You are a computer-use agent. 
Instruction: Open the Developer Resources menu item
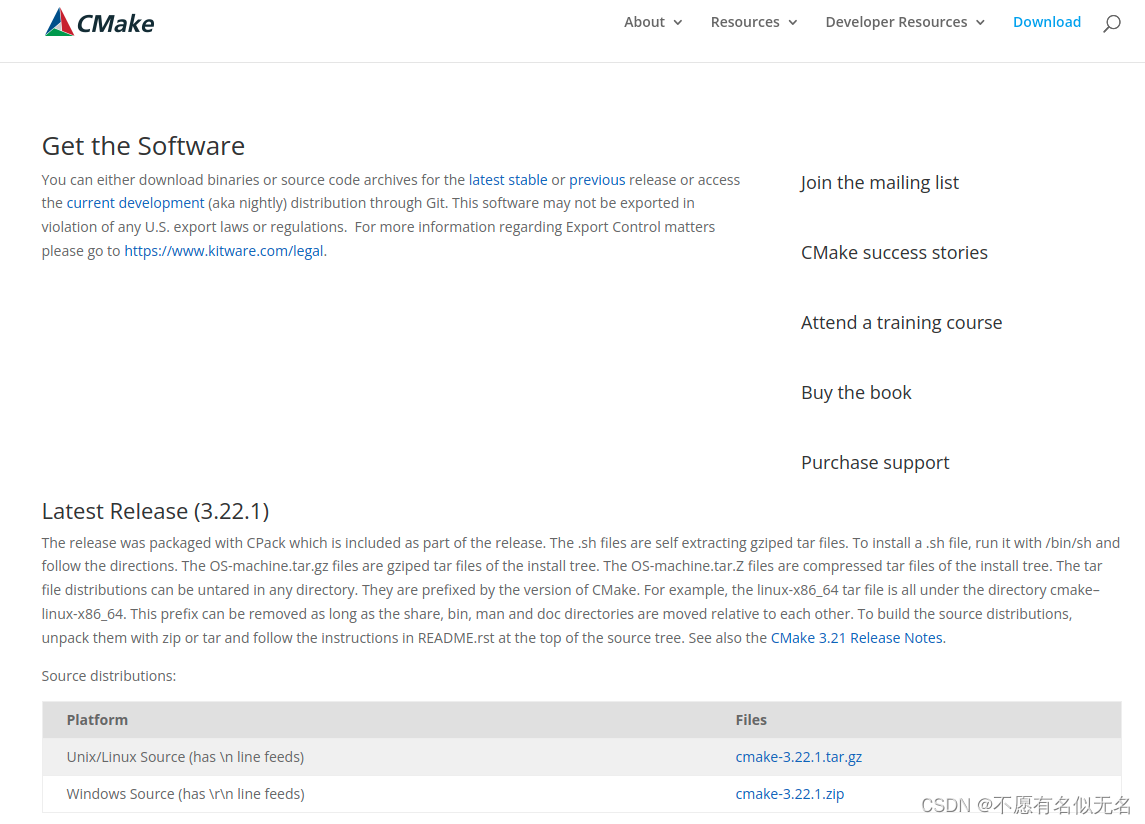point(896,22)
